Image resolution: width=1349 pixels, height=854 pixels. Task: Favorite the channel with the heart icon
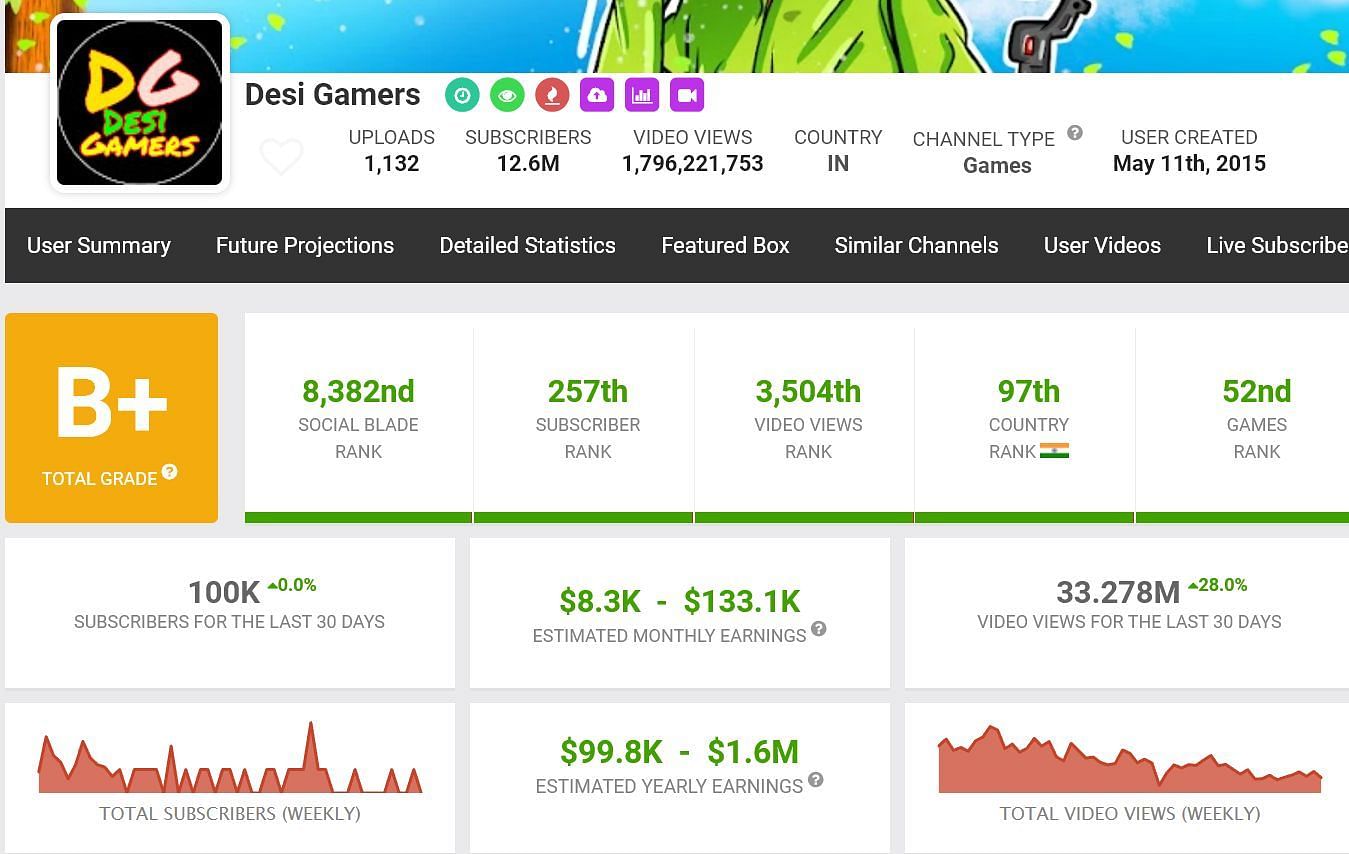tap(281, 156)
